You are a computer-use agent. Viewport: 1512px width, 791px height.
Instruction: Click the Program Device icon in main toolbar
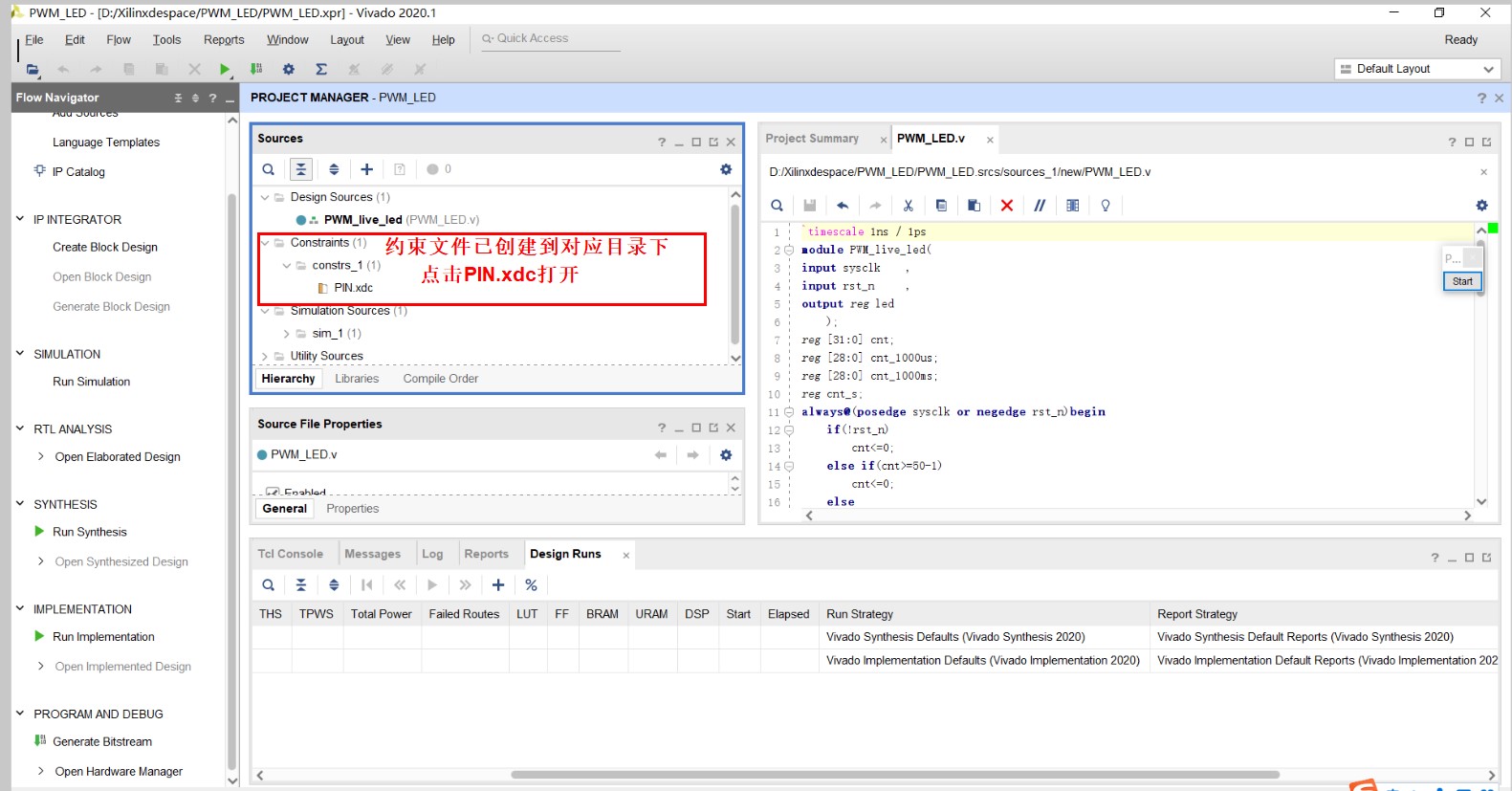click(x=256, y=69)
